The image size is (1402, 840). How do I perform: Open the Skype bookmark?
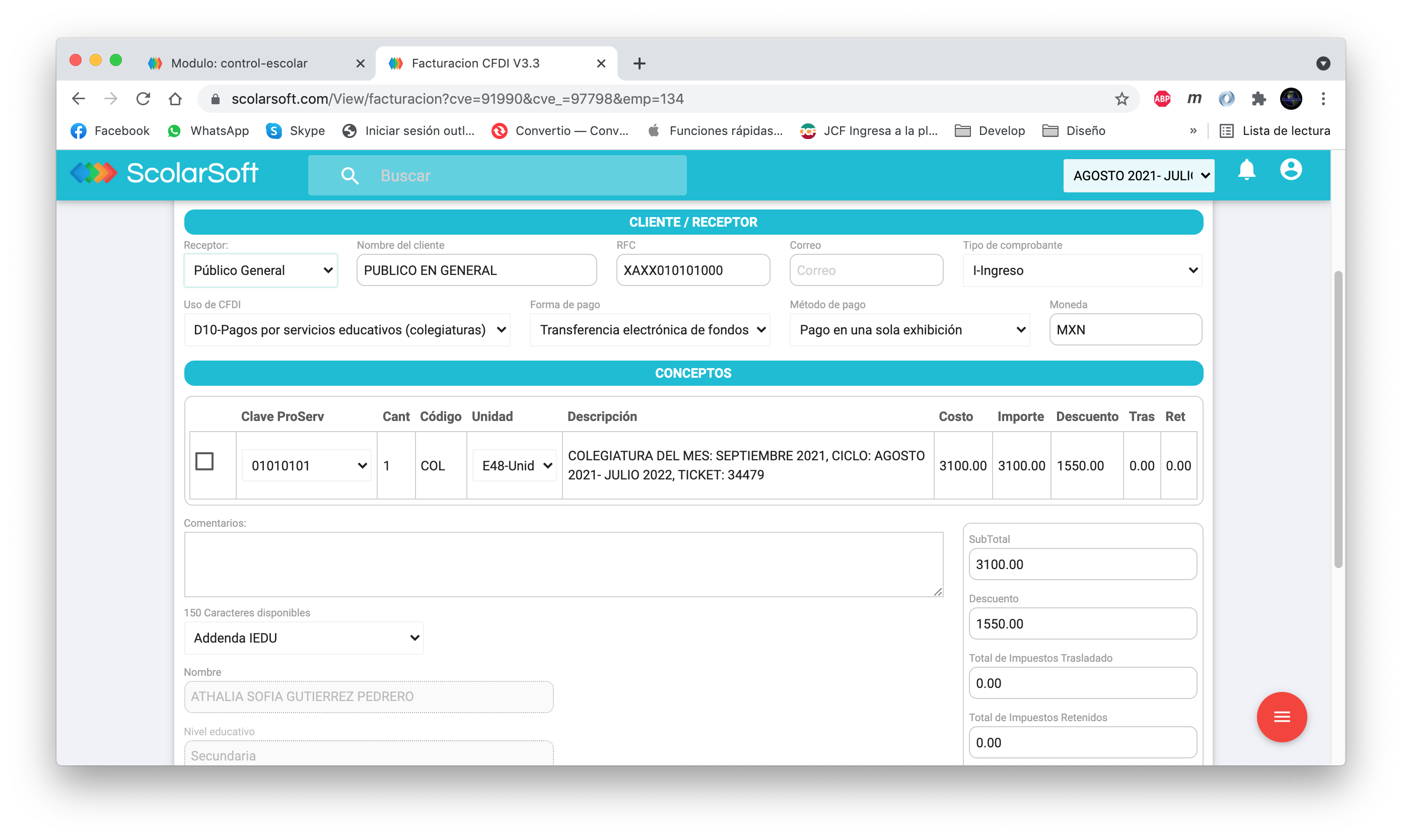(296, 131)
